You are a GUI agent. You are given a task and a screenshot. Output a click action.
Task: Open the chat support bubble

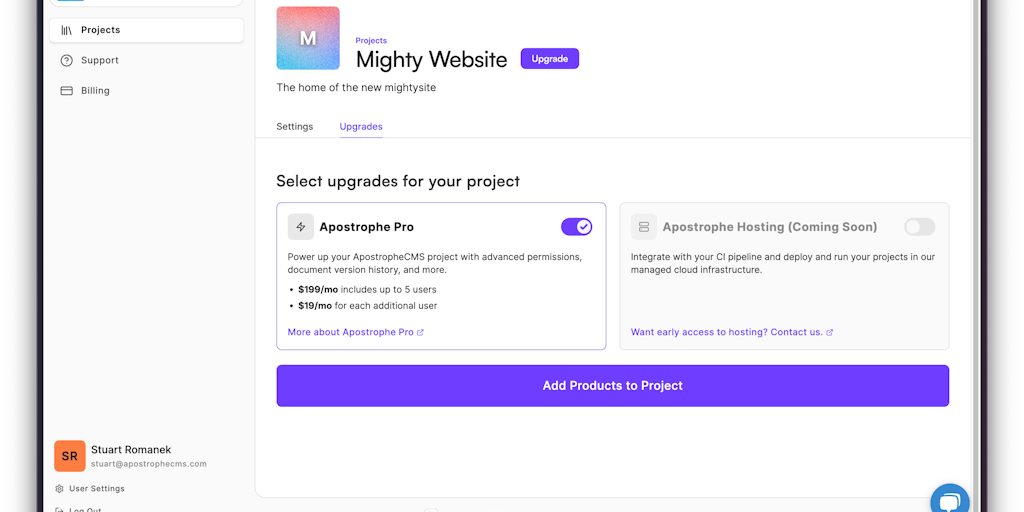coord(949,499)
